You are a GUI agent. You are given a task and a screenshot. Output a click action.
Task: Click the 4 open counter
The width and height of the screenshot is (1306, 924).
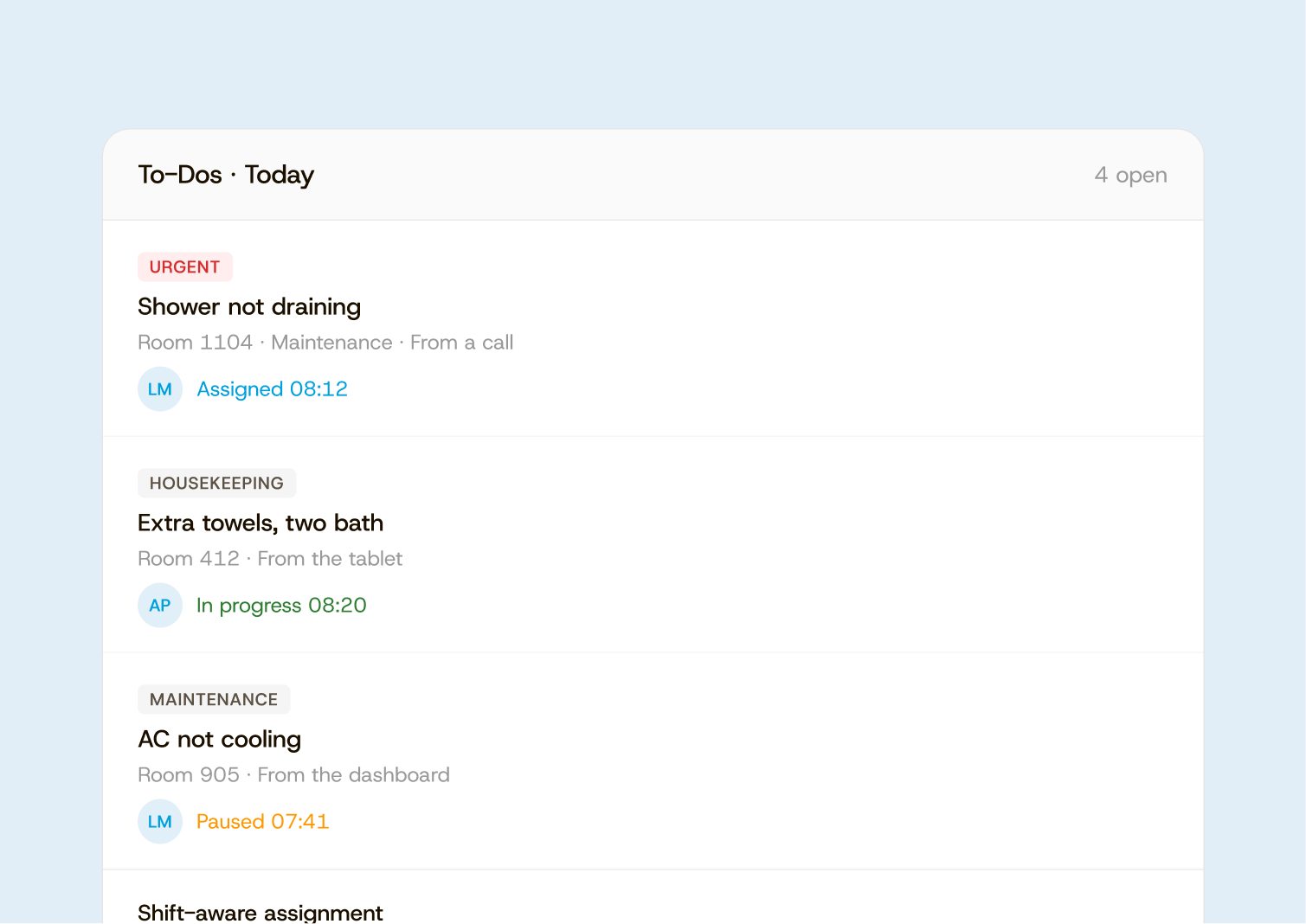point(1130,175)
